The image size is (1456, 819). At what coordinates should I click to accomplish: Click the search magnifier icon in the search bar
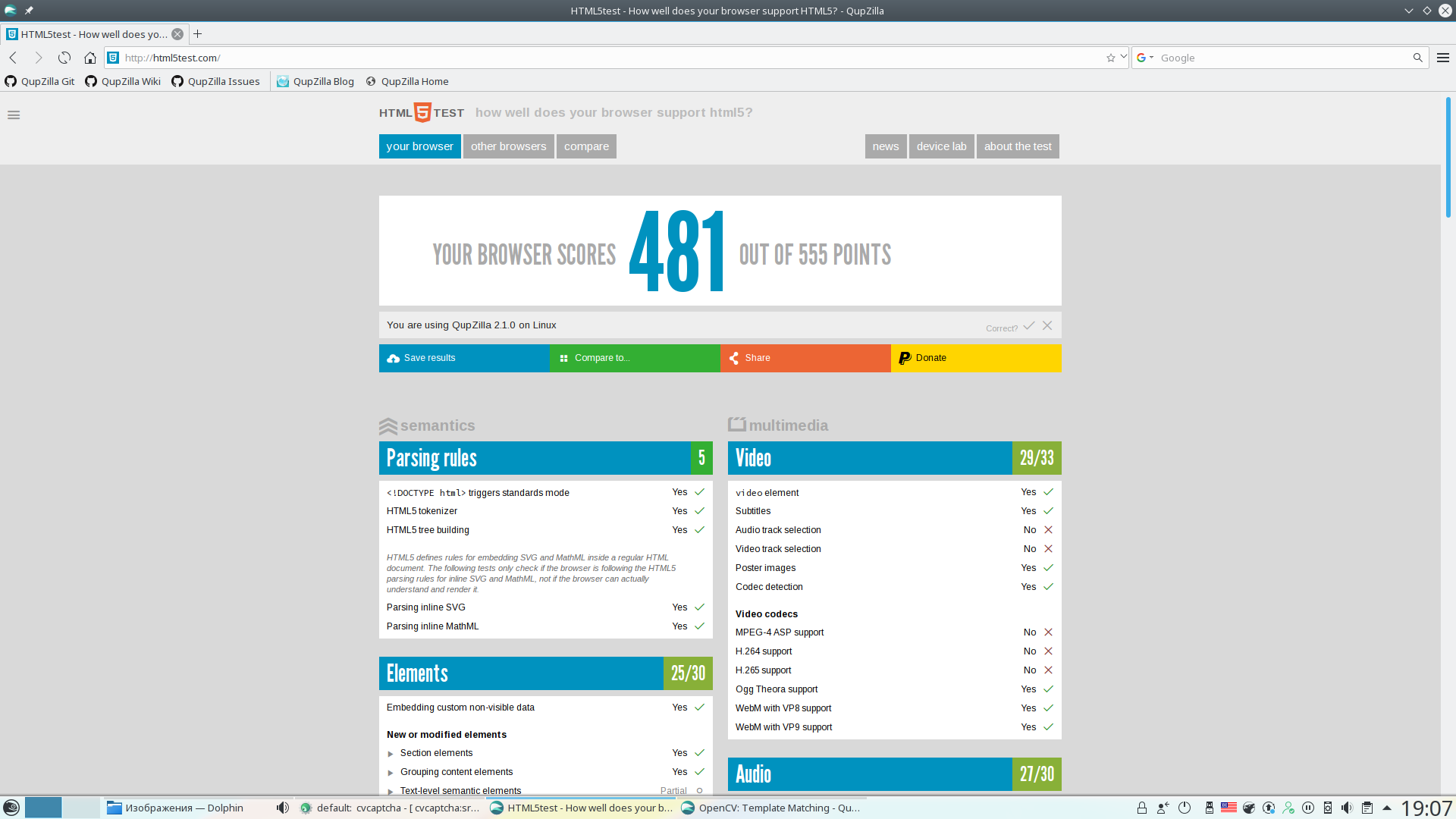pyautogui.click(x=1417, y=58)
